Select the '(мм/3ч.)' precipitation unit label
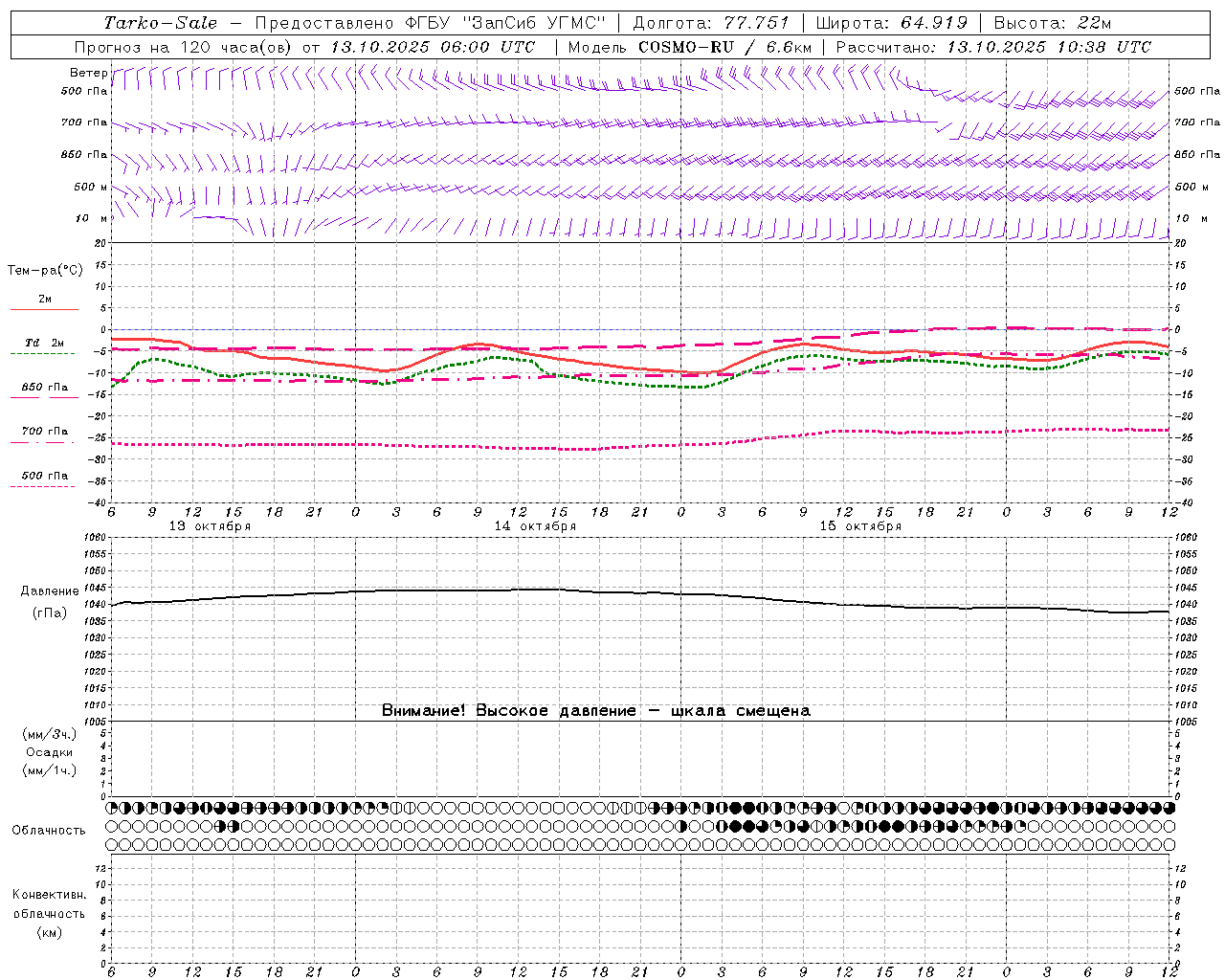 pyautogui.click(x=50, y=734)
